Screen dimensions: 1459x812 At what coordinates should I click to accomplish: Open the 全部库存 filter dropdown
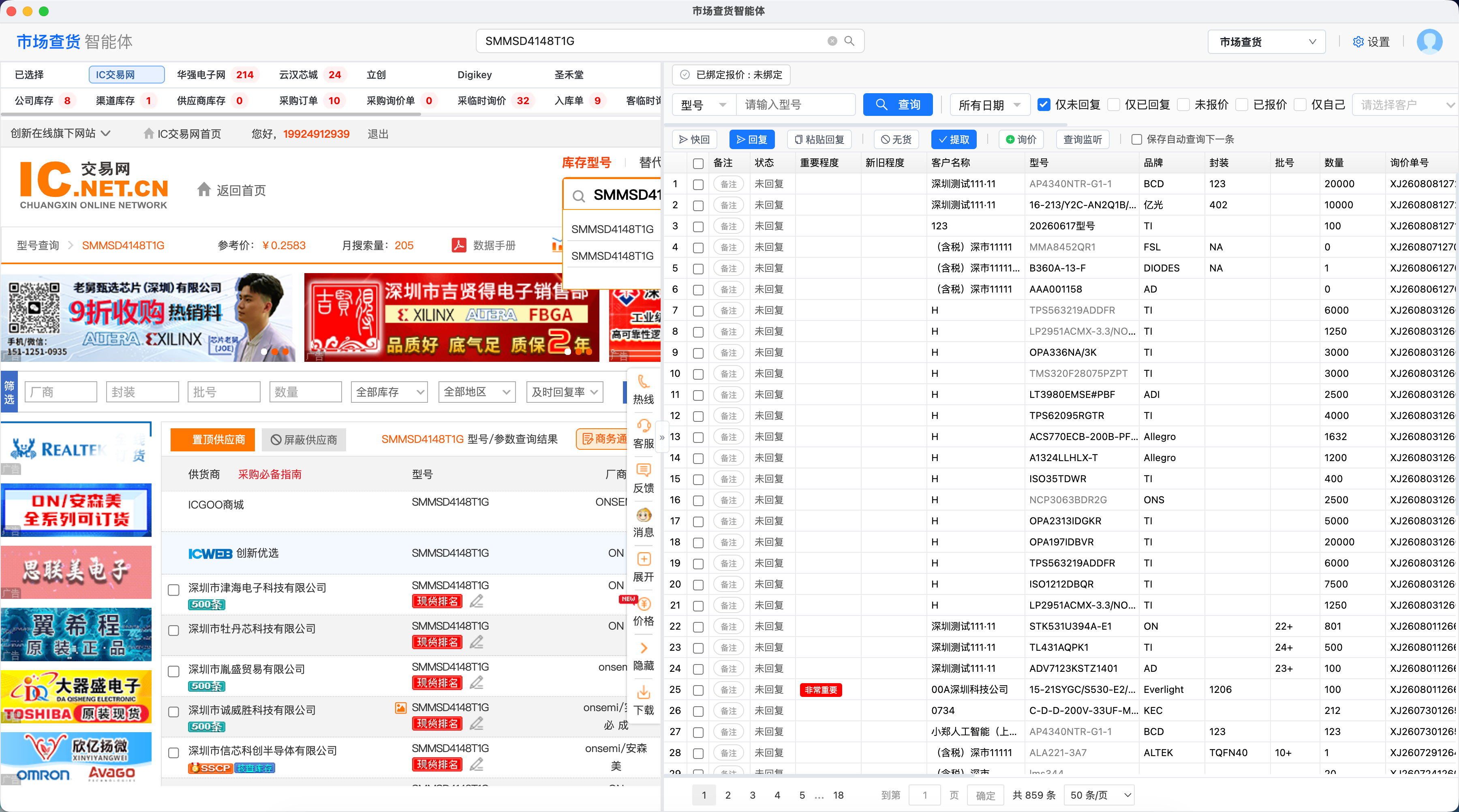pos(389,392)
